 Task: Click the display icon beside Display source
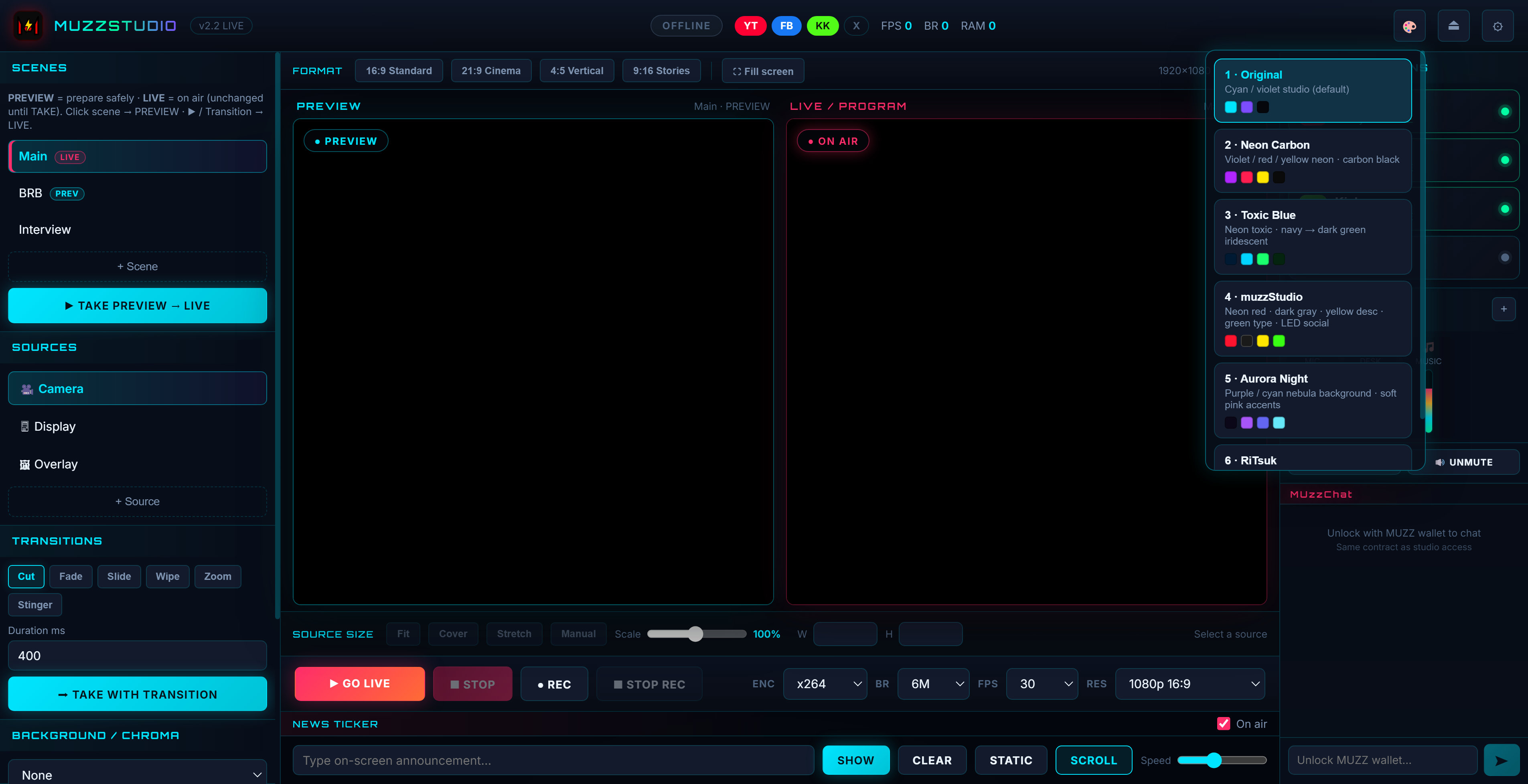pos(24,426)
